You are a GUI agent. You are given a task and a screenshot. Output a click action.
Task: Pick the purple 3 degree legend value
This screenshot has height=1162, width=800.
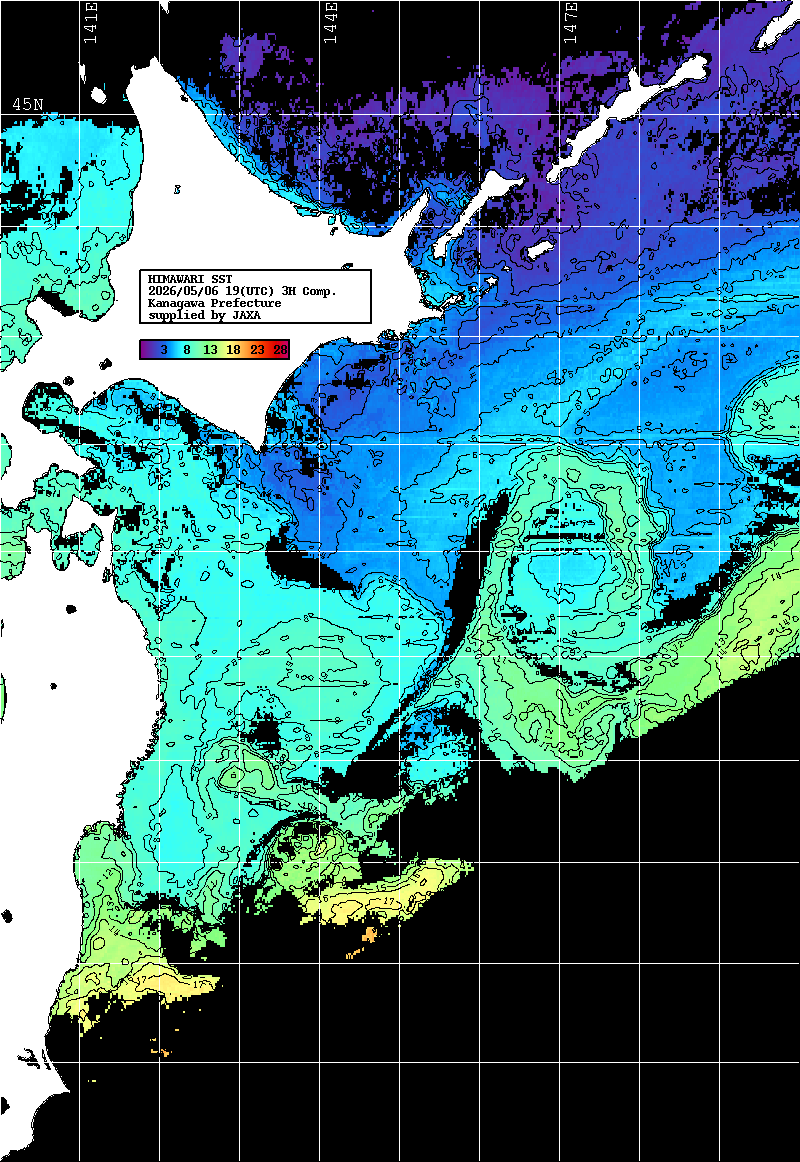coord(163,350)
